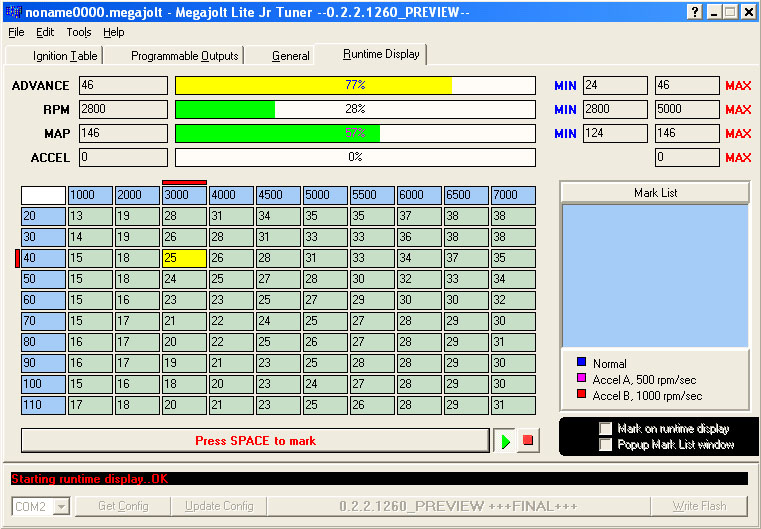Viewport: 761px width, 529px height.
Task: Click the ACCEL 0% progress bar
Action: tap(355, 157)
